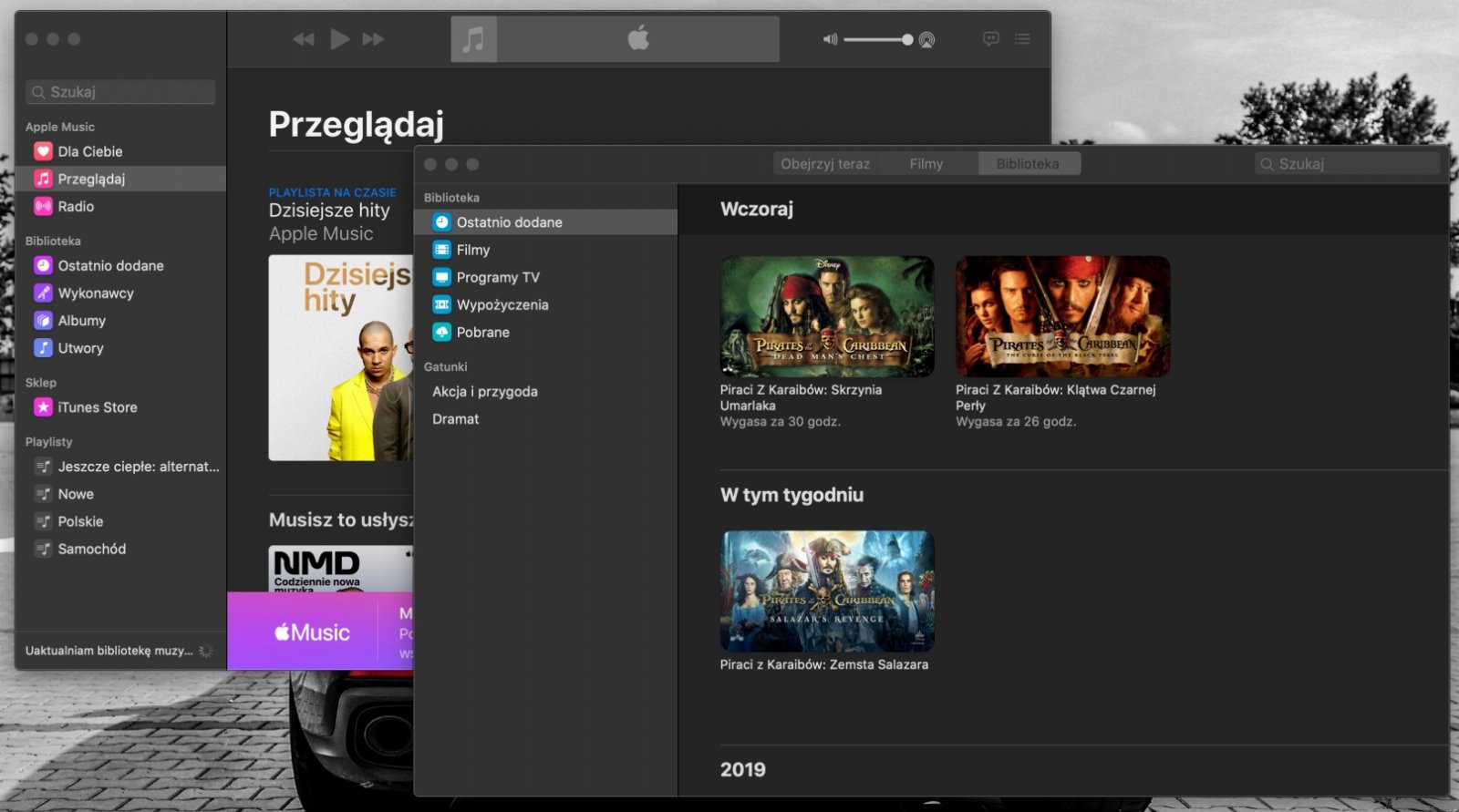The height and width of the screenshot is (812, 1459).
Task: Open the Skrzynia Umarlaka movie poster
Action: tap(827, 316)
